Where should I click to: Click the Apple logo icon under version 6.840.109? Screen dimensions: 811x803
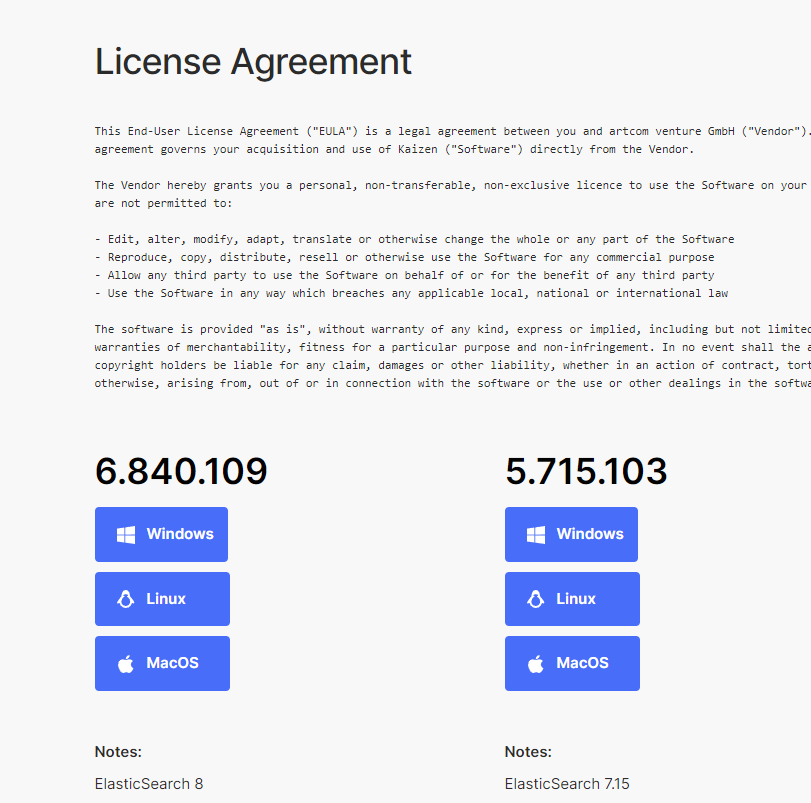tap(125, 663)
